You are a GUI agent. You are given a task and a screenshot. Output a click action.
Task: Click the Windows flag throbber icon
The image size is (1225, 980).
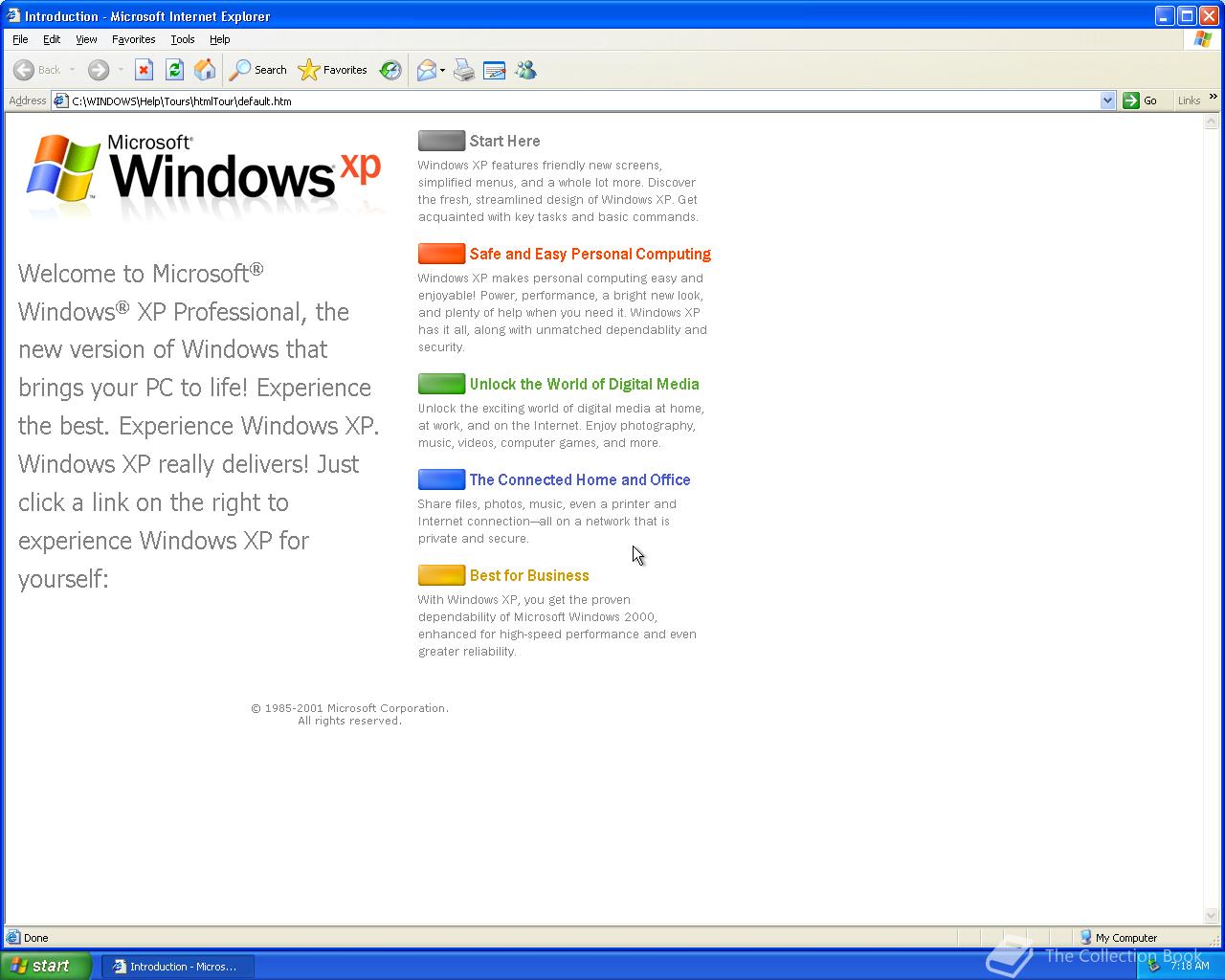pos(1202,39)
